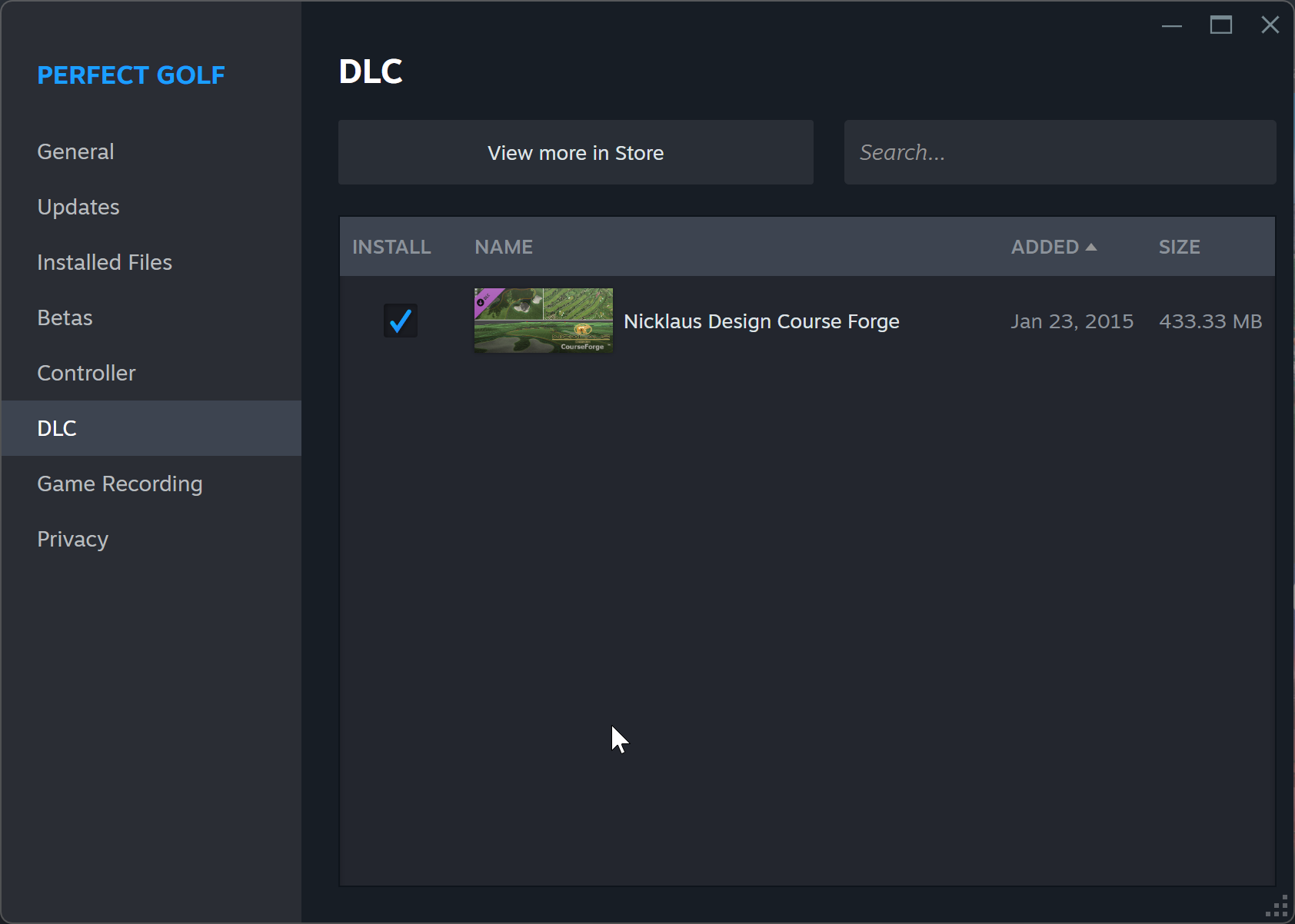Click the DLC search field
The width and height of the screenshot is (1295, 924).
(x=1059, y=152)
